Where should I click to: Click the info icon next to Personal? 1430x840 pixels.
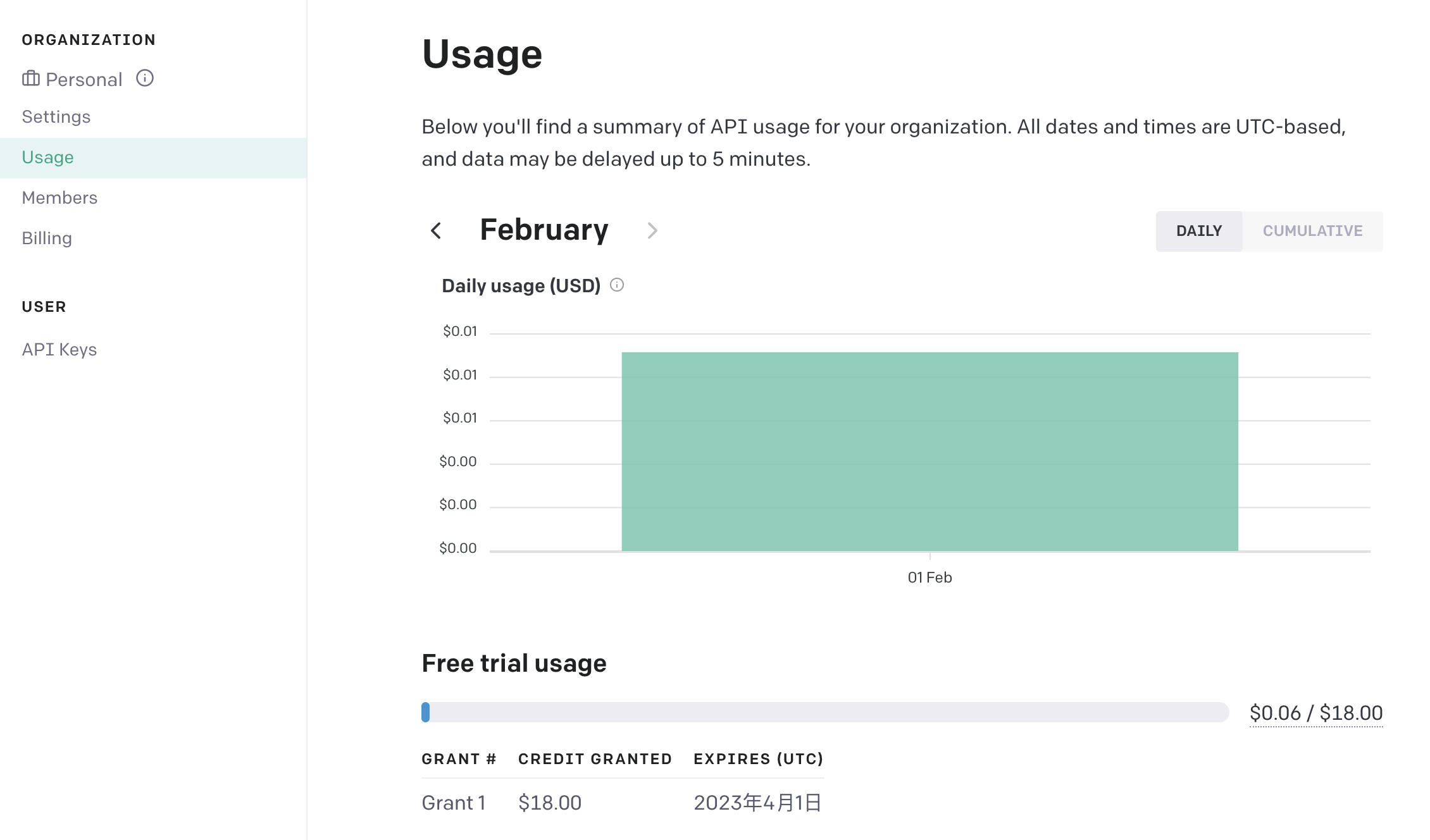tap(145, 78)
